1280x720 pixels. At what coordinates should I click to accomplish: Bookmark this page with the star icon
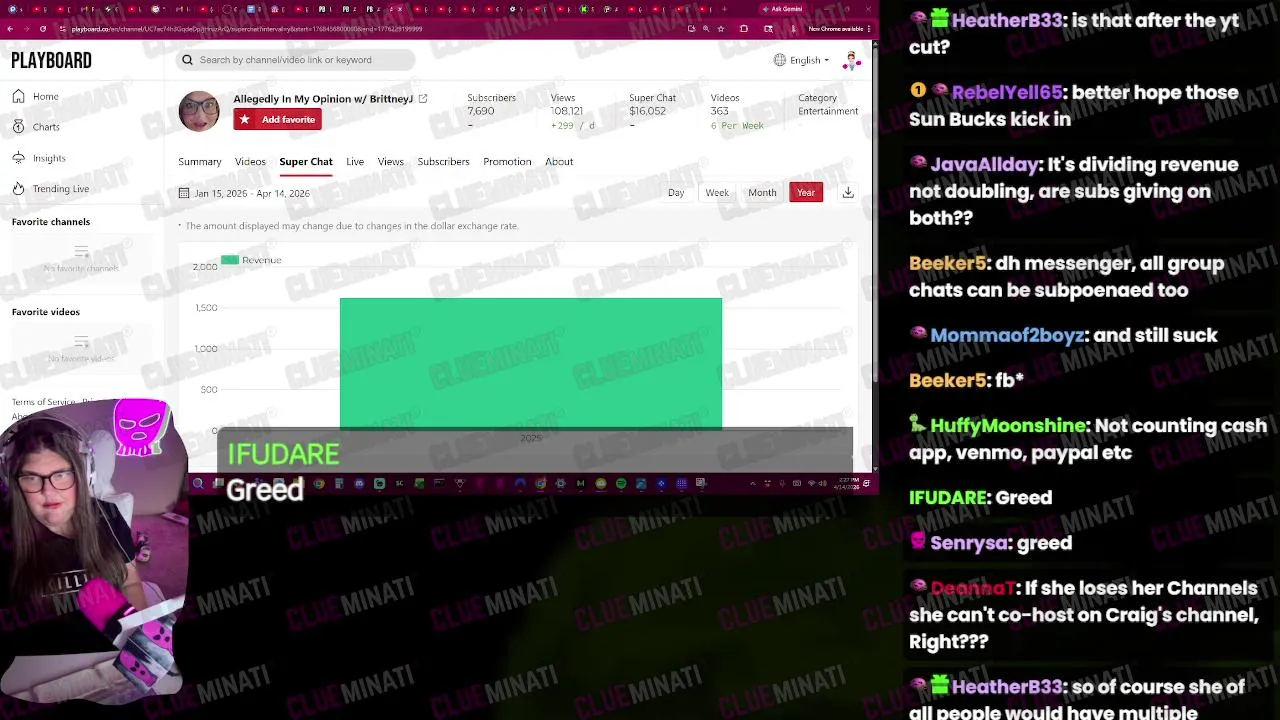point(721,29)
